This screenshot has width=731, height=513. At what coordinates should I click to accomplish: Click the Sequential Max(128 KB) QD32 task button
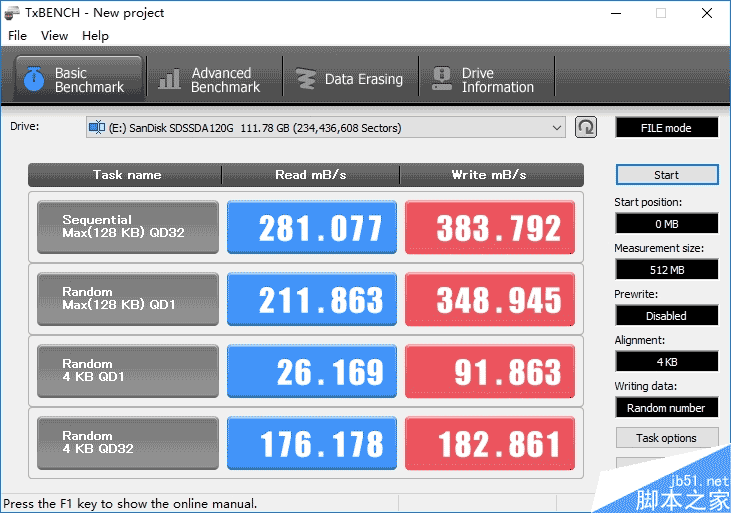128,227
